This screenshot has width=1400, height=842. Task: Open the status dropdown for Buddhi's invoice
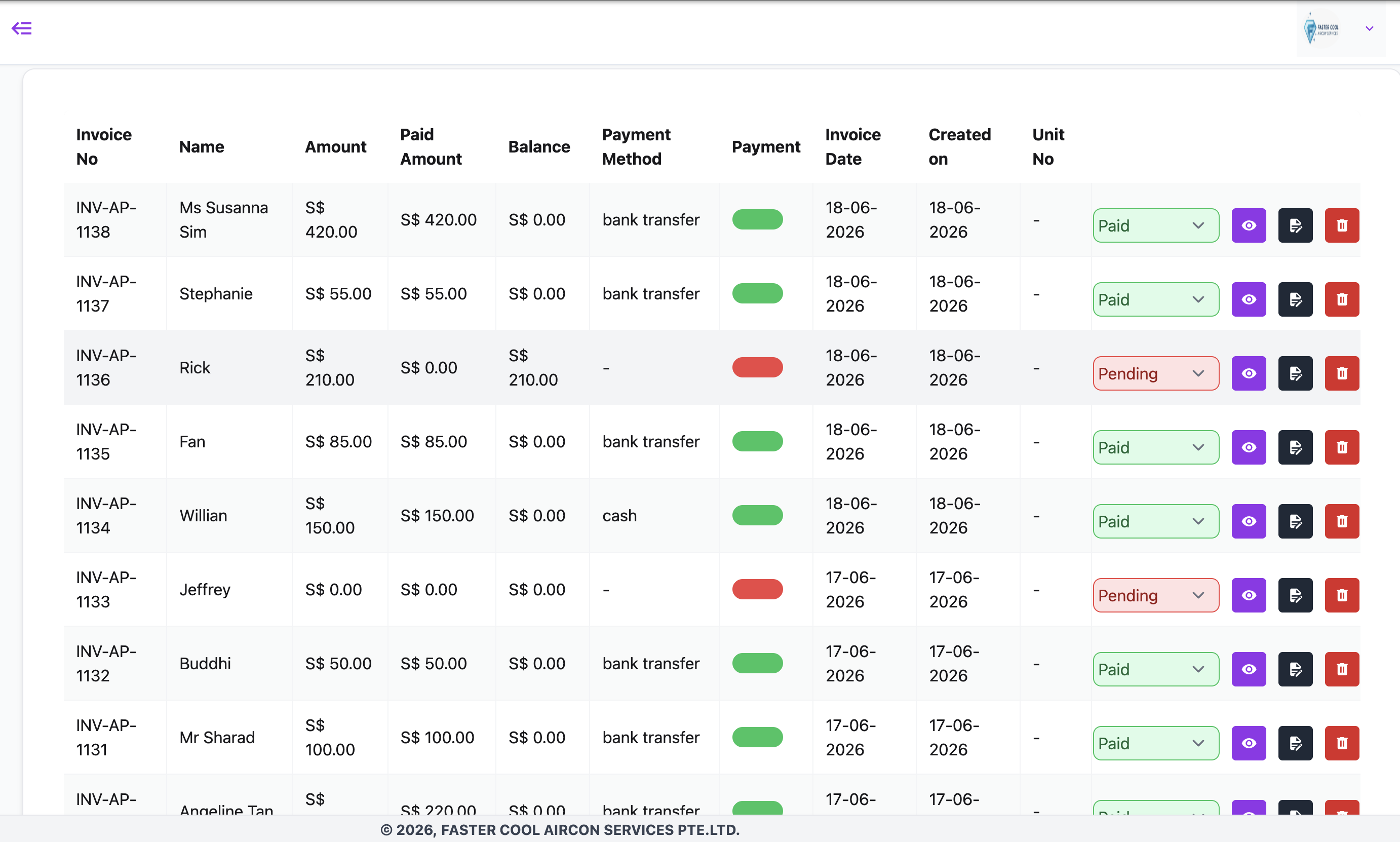click(x=1155, y=669)
